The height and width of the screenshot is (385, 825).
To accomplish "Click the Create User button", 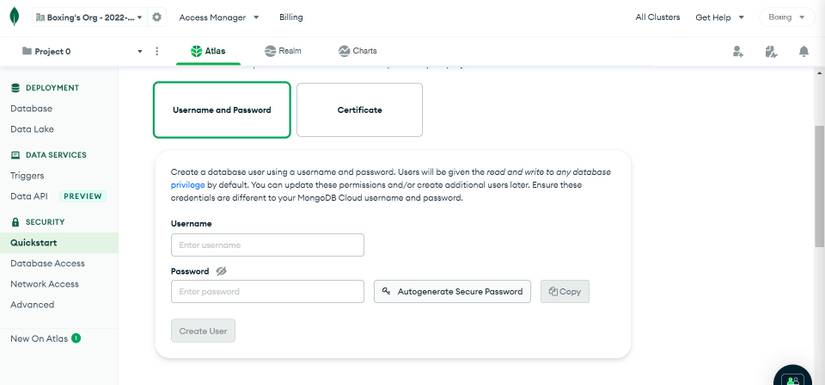I will coord(203,331).
